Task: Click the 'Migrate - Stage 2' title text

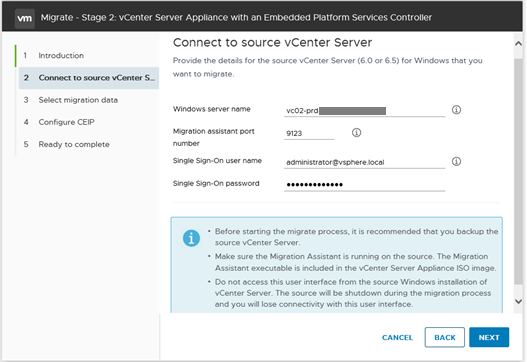Action: click(x=236, y=17)
